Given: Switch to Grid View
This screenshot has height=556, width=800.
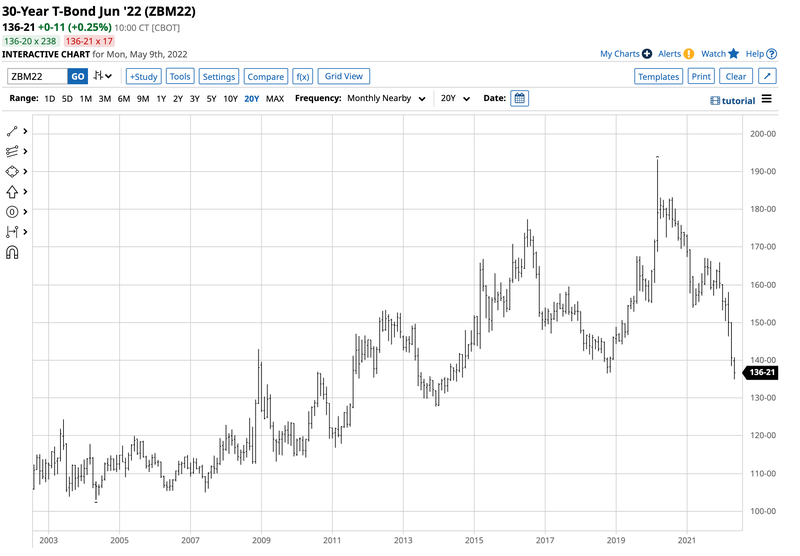Looking at the screenshot, I should click(343, 76).
